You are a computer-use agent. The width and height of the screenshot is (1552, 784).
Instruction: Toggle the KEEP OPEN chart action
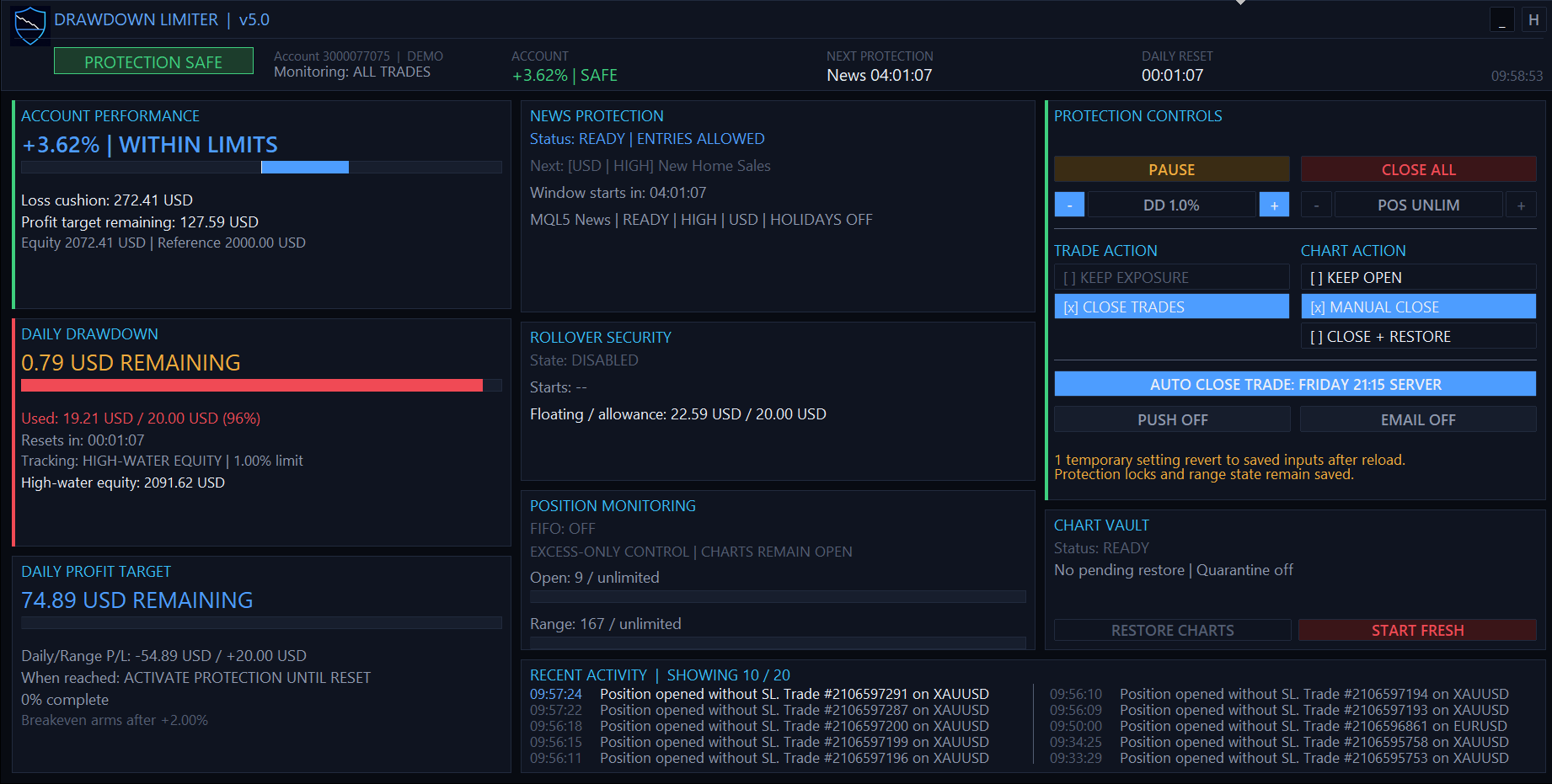1419,277
